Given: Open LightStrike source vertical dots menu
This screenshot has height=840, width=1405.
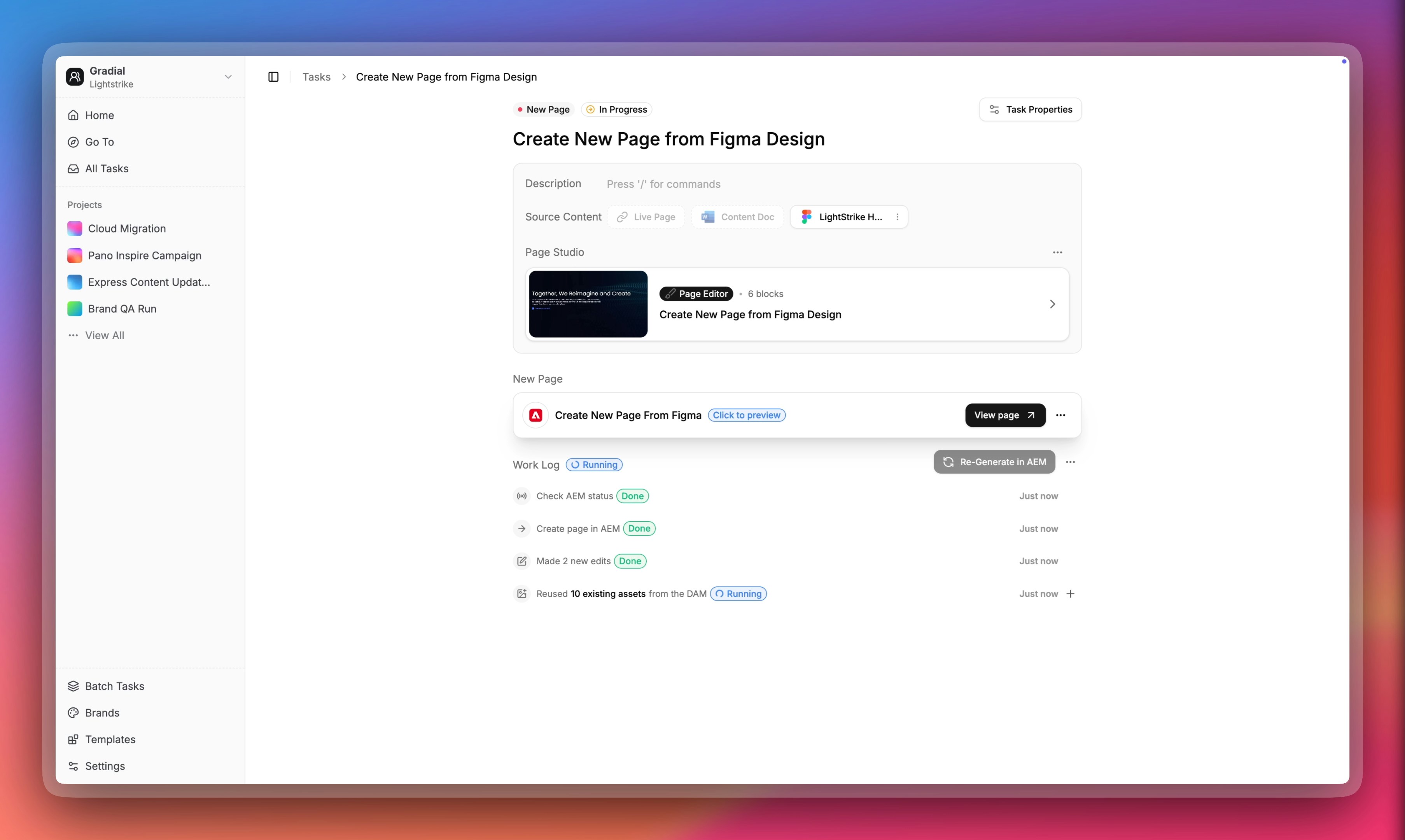Looking at the screenshot, I should 897,217.
